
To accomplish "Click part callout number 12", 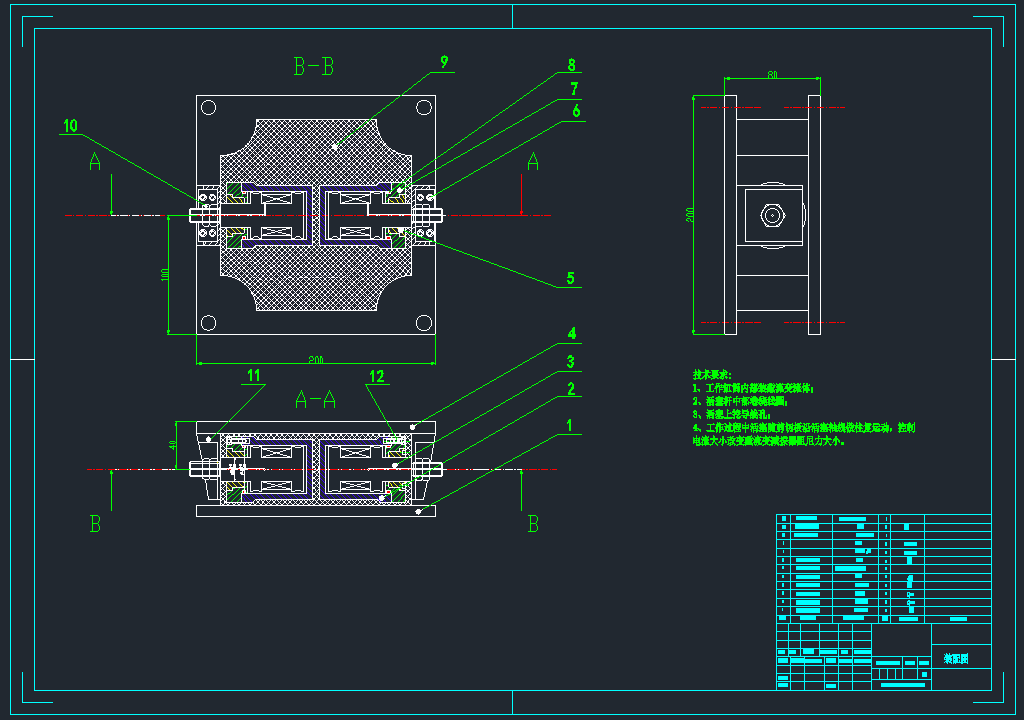I will 377,376.
